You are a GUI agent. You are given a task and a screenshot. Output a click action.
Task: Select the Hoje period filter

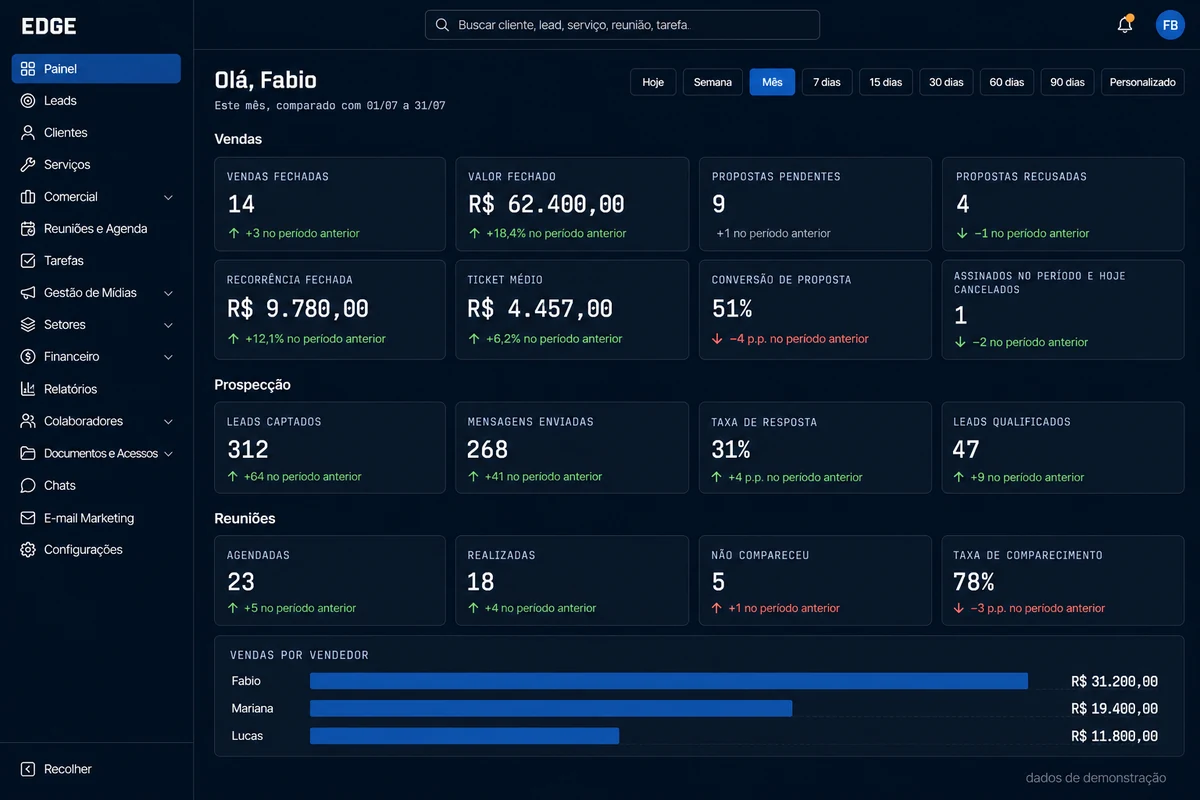(x=653, y=82)
